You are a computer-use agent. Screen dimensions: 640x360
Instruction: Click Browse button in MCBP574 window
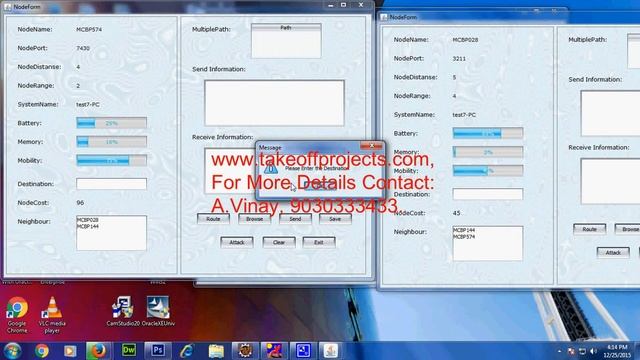point(254,219)
